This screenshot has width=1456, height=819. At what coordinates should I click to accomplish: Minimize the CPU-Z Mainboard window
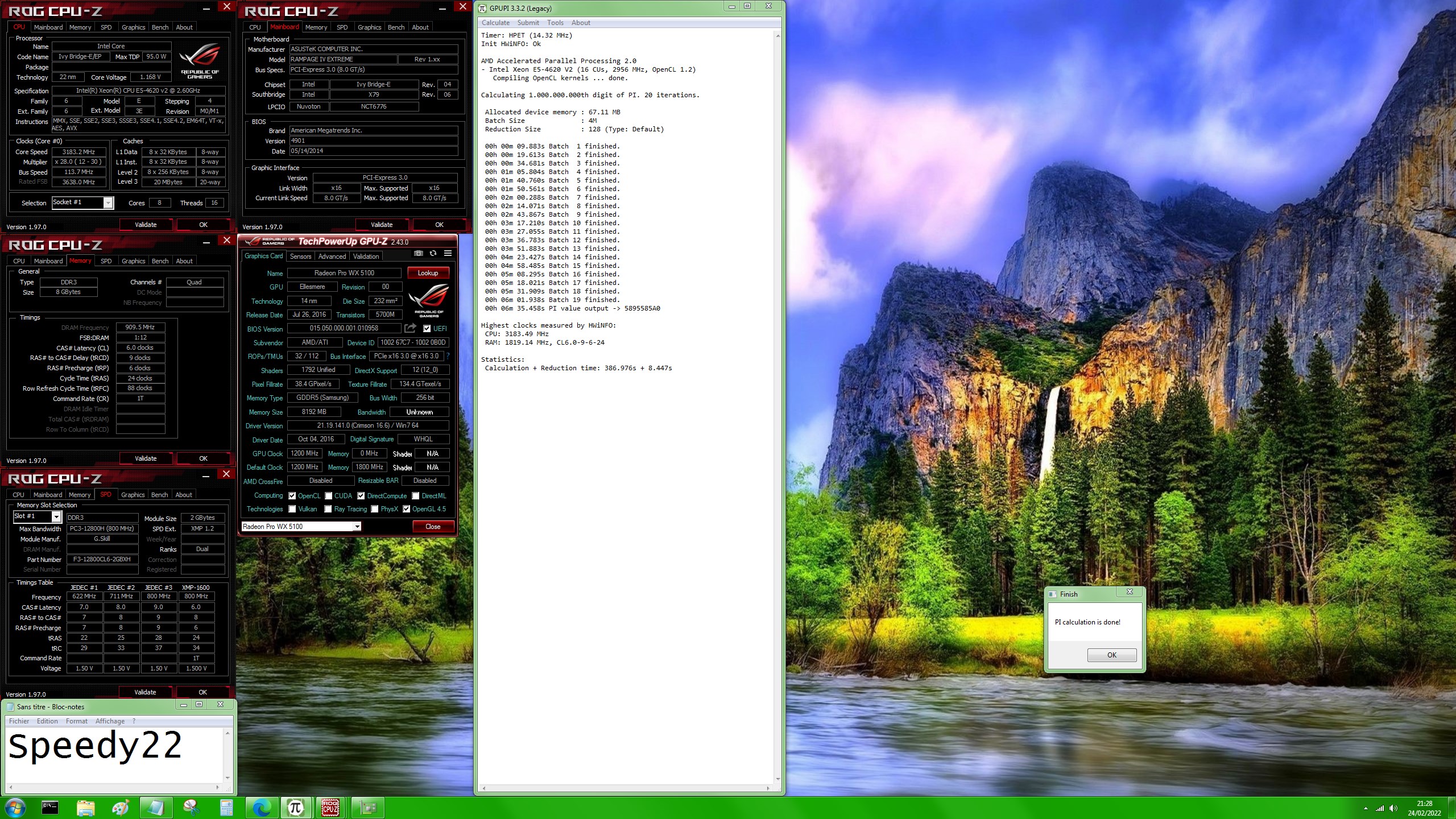click(442, 8)
